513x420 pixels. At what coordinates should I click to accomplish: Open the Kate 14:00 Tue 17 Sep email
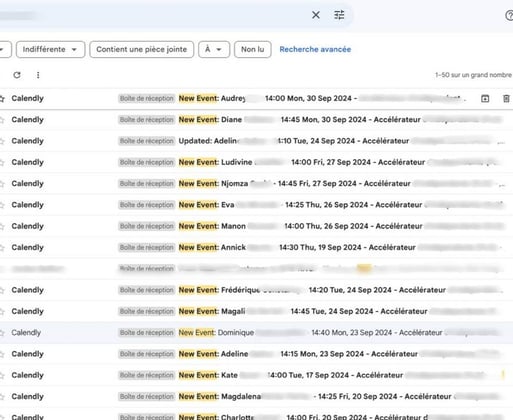click(256, 375)
